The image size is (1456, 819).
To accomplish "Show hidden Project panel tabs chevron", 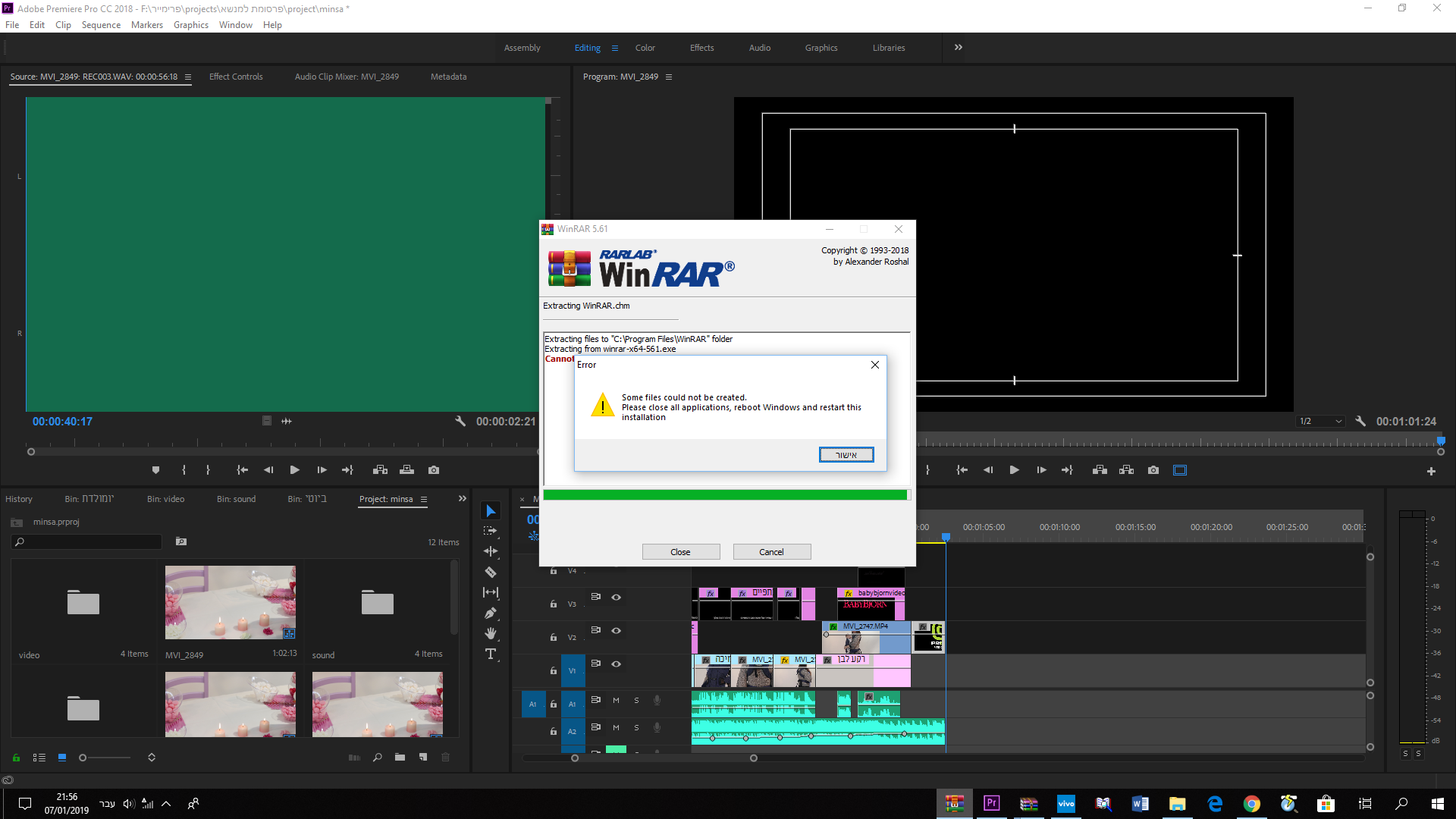I will point(463,498).
